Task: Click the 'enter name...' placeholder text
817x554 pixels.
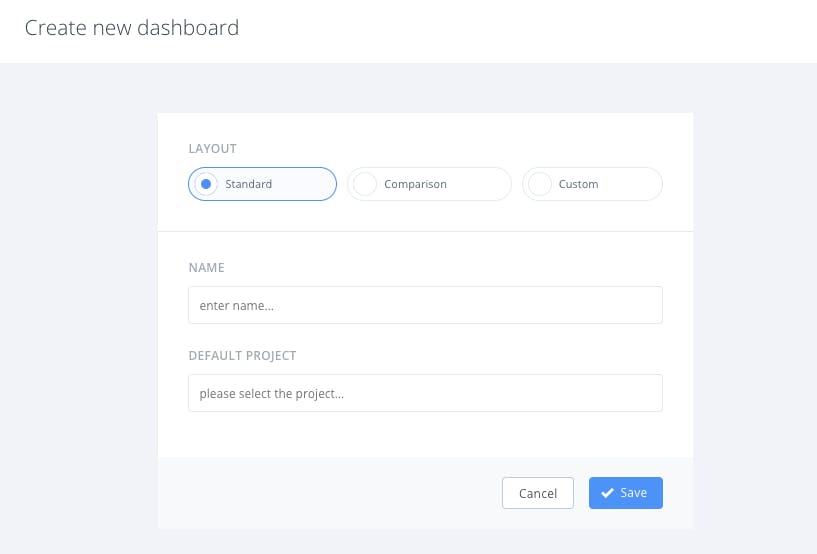Action: (x=237, y=305)
